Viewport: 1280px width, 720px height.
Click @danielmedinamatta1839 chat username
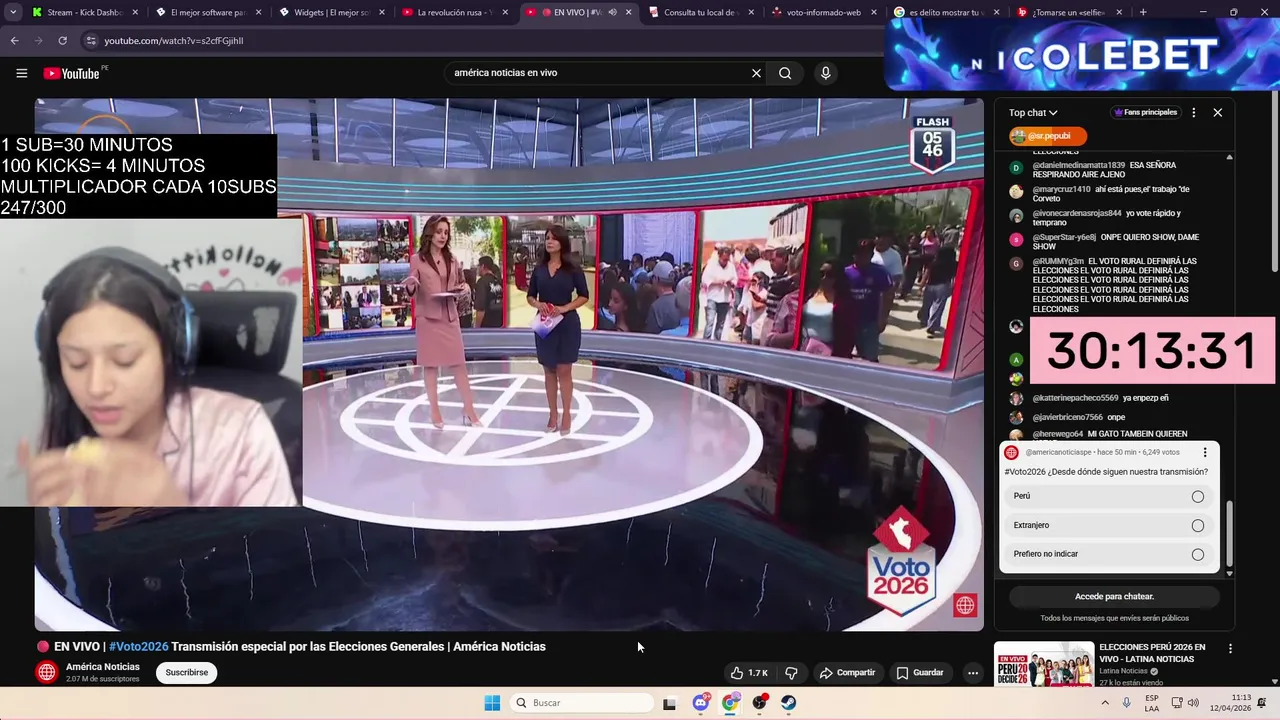[1079, 165]
